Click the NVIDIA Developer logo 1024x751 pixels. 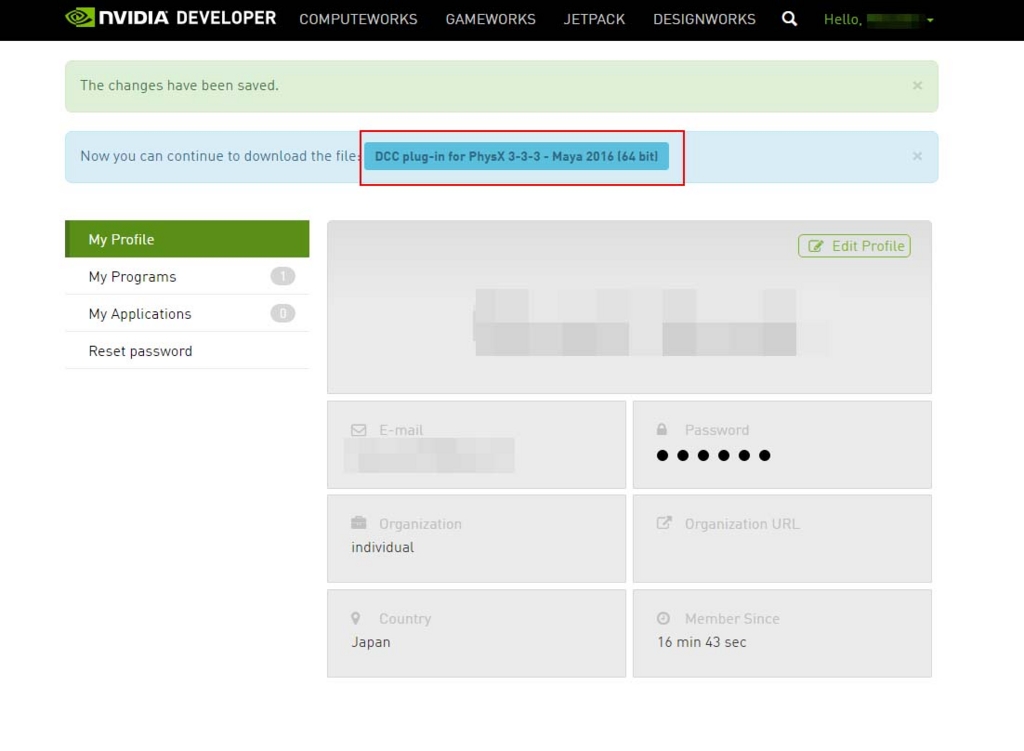[x=170, y=18]
